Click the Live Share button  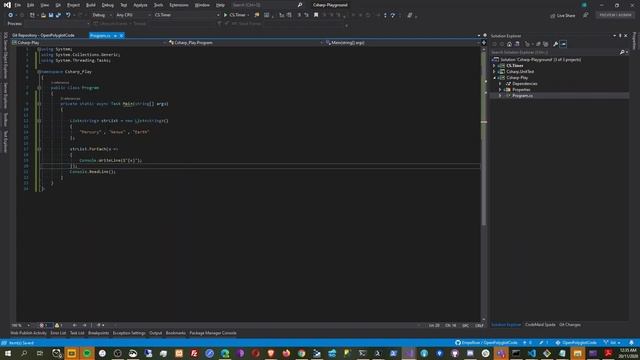tap(562, 16)
